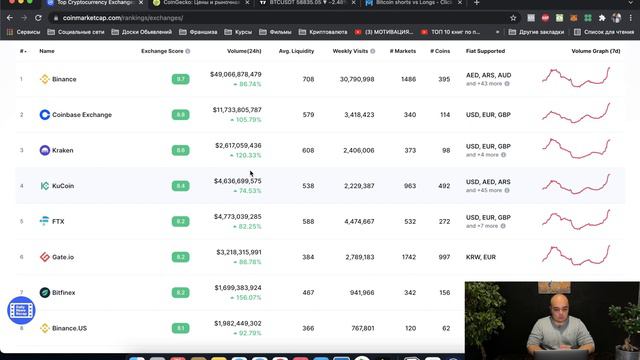This screenshot has width=640, height=360.
Task: Click info icon beside Binance's 'and +43 more'
Action: [507, 84]
